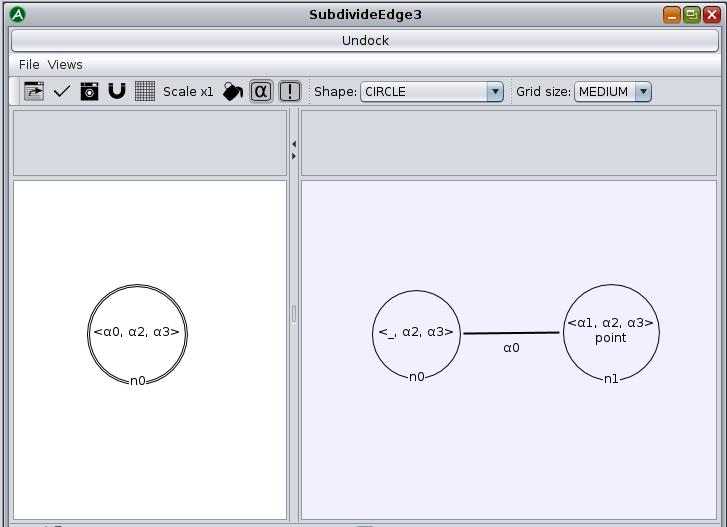Close the SubdivideEdge3 window
Screen dimensions: 727x527
pyautogui.click(x=712, y=15)
